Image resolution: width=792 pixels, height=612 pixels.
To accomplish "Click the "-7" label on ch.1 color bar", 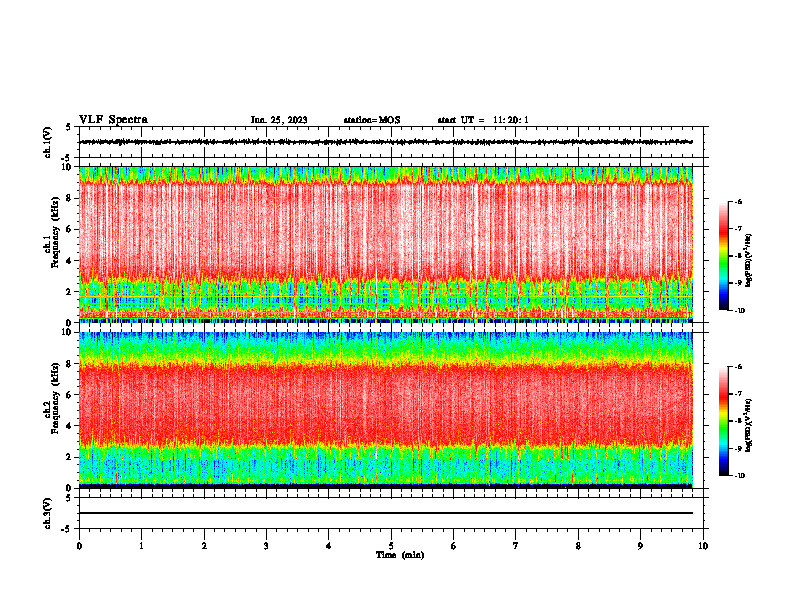I will tap(738, 229).
